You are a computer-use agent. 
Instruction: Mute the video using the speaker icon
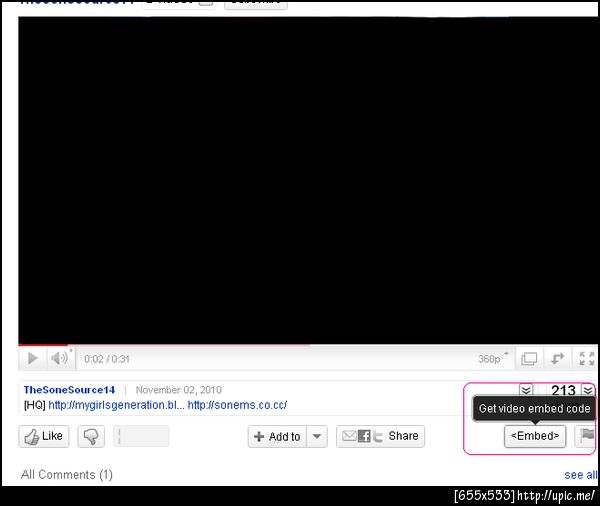60,359
